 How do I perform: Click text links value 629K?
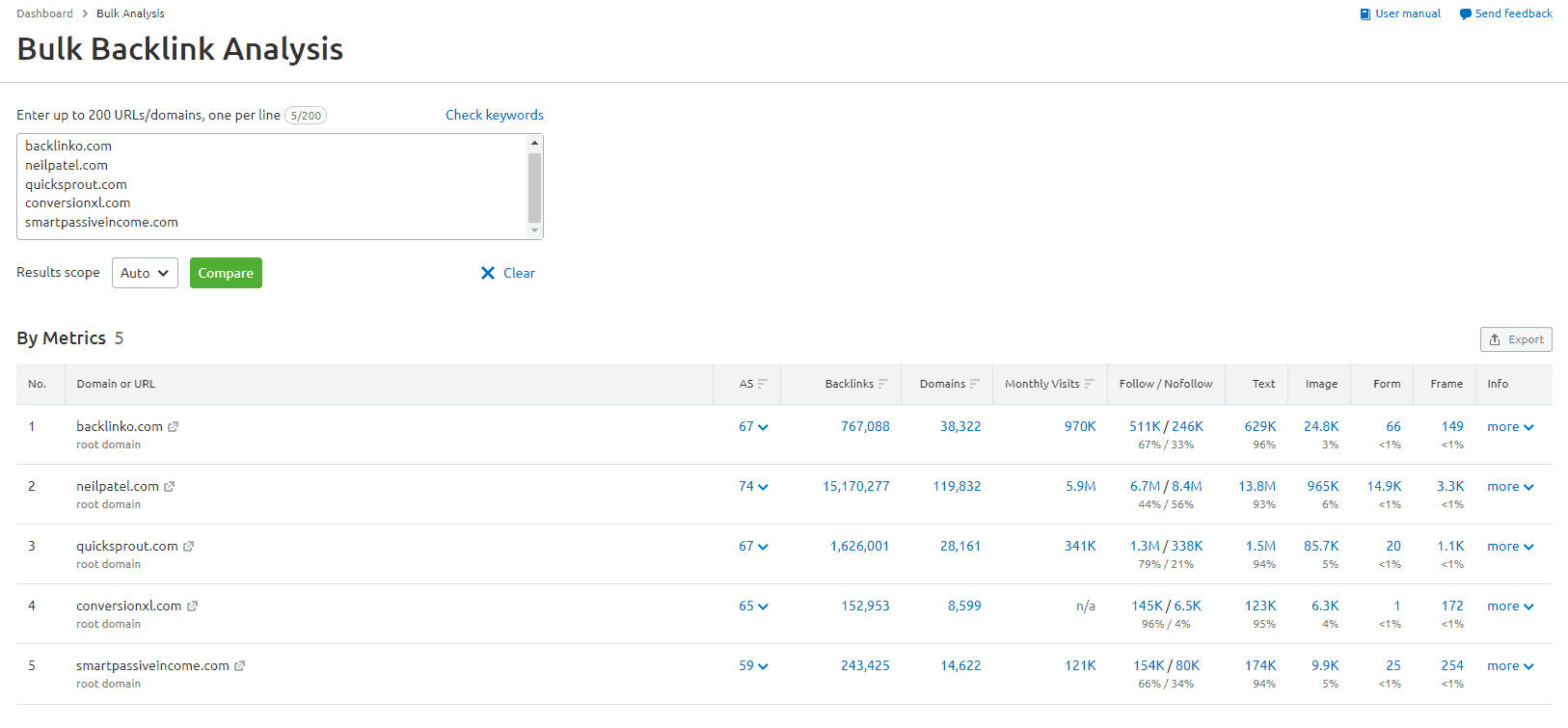[1260, 426]
